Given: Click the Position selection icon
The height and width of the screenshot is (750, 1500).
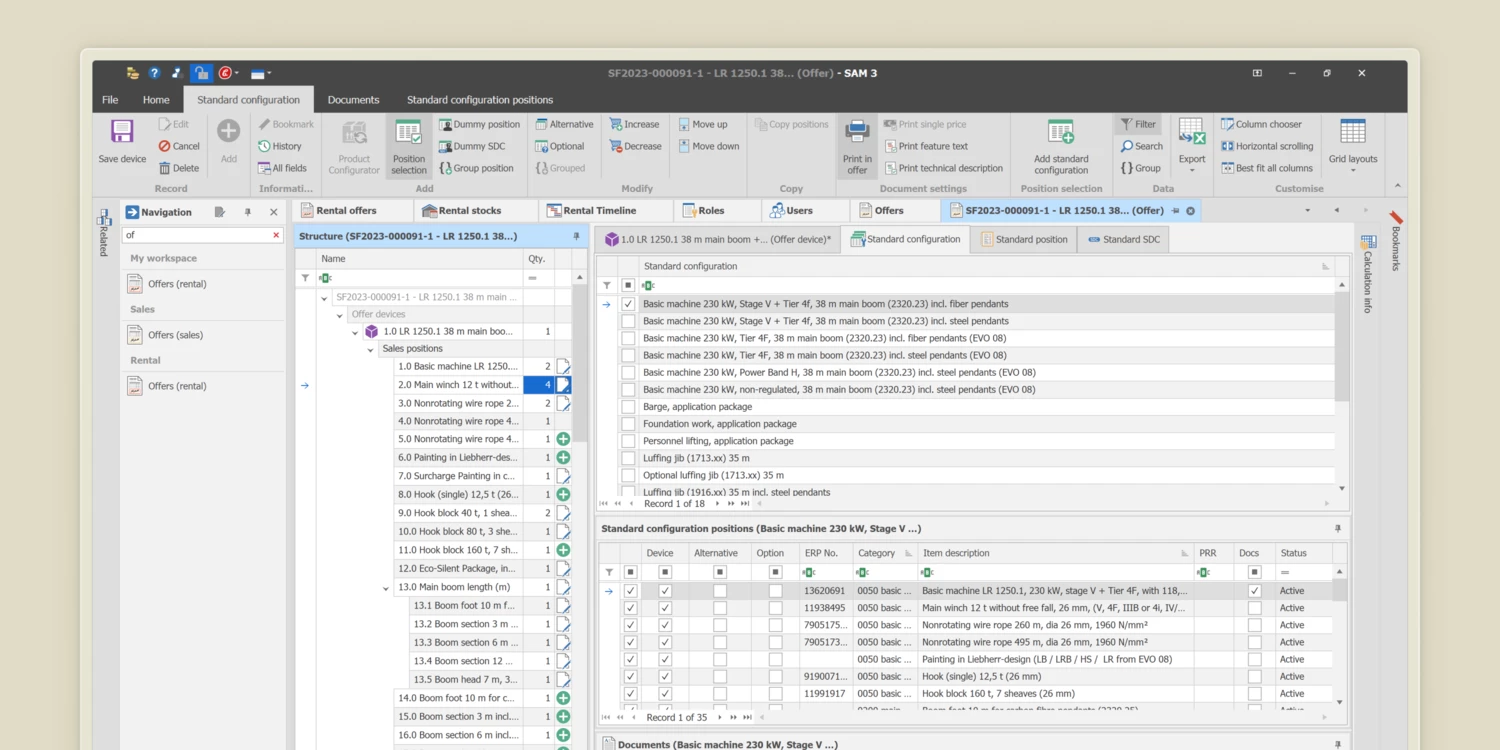Looking at the screenshot, I should pyautogui.click(x=408, y=133).
